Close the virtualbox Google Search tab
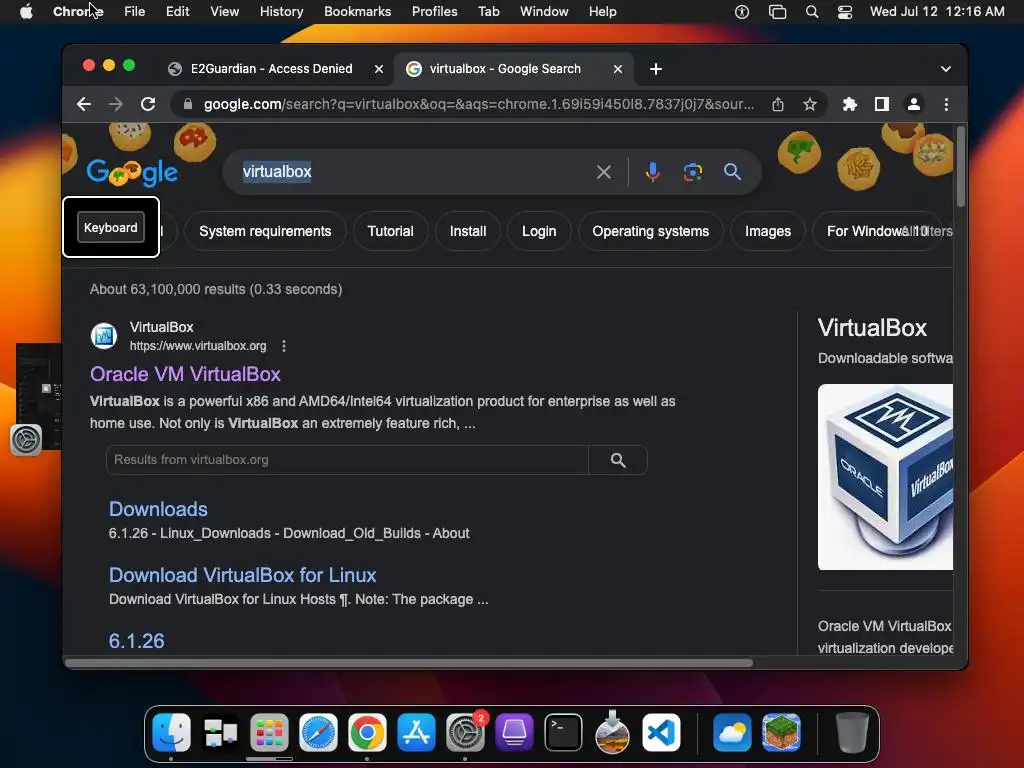 point(618,69)
